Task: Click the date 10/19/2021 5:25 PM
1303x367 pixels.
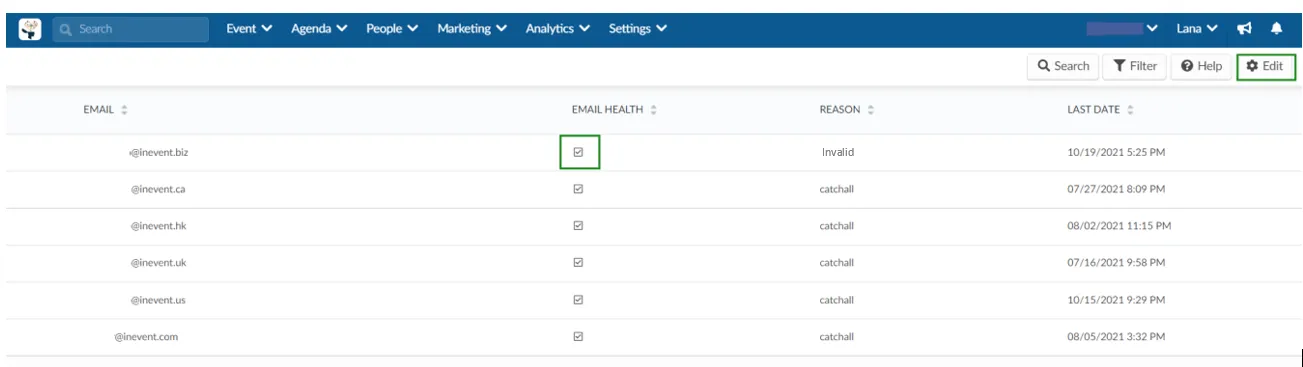Action: click(1116, 153)
